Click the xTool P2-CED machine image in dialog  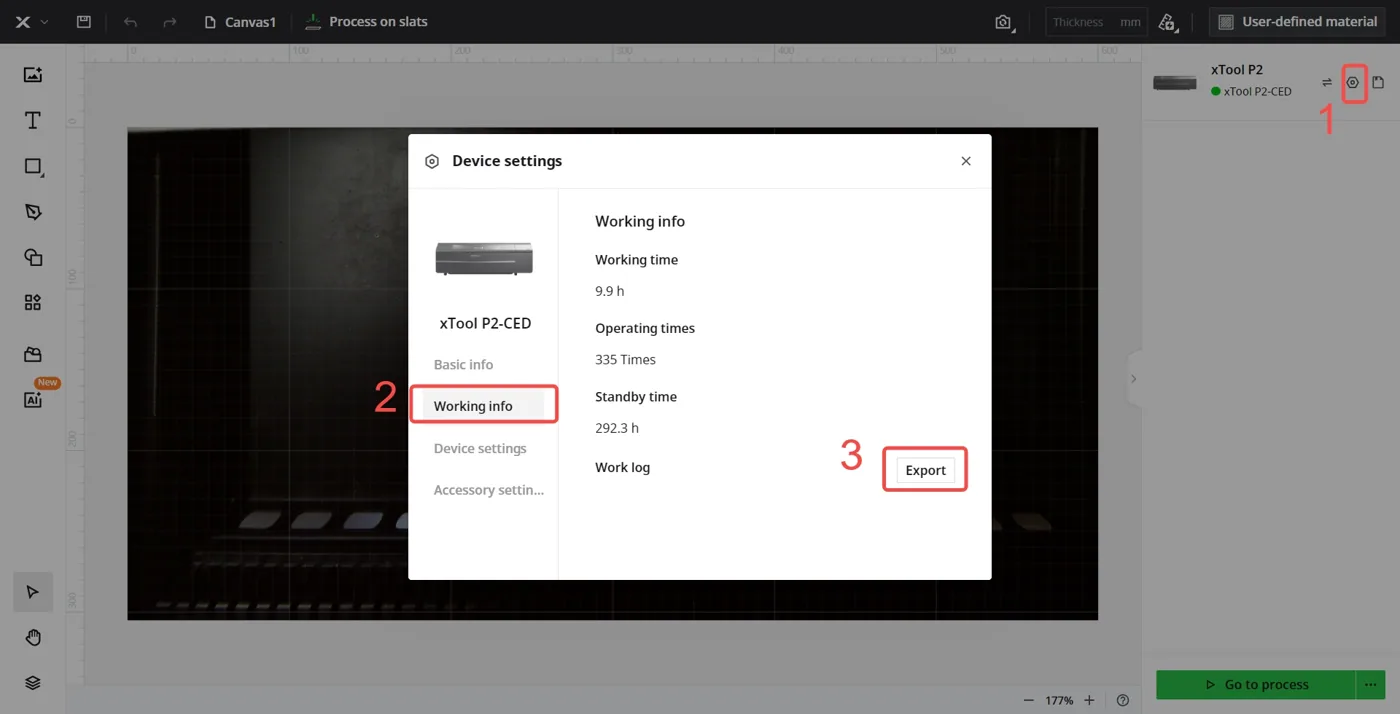[x=484, y=258]
